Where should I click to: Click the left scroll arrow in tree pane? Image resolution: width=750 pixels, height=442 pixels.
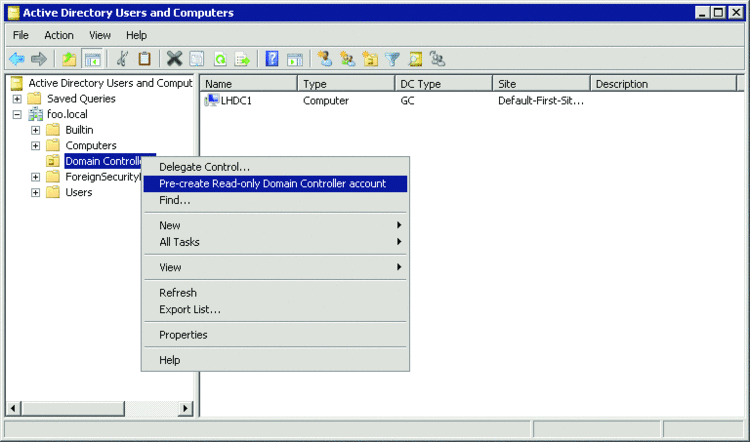click(x=13, y=409)
